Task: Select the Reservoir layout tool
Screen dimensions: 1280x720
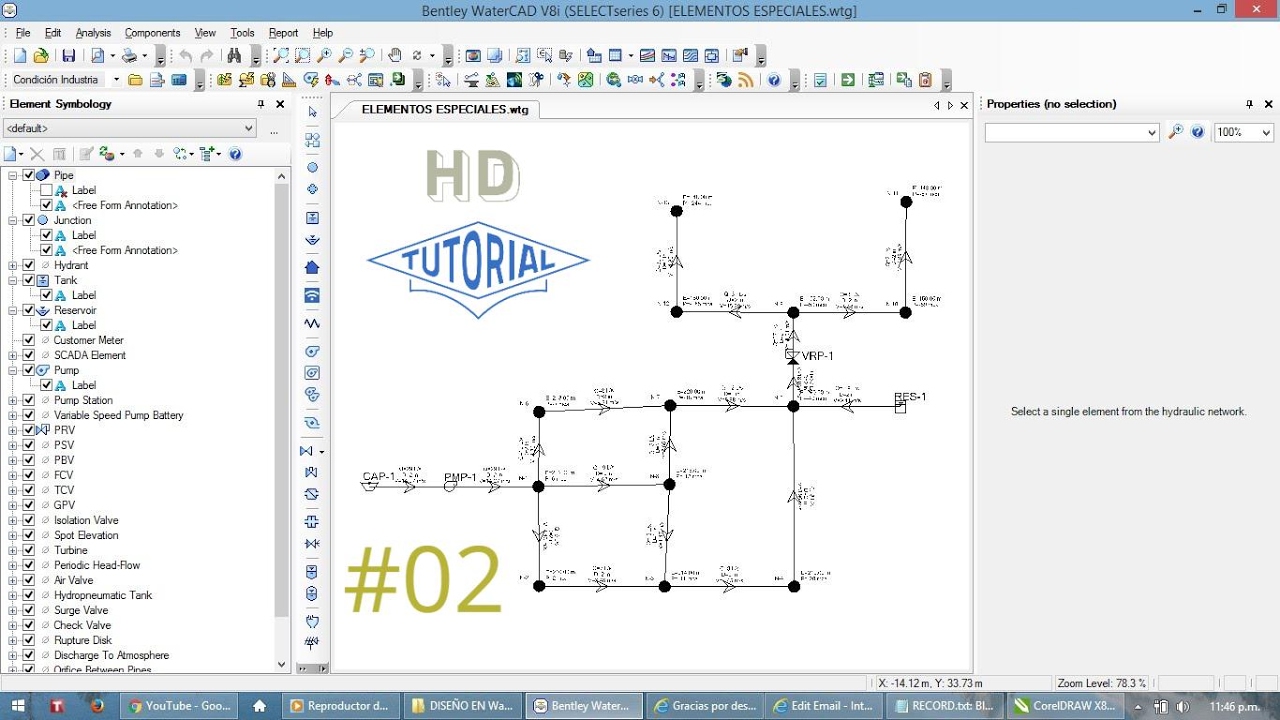Action: pos(312,240)
